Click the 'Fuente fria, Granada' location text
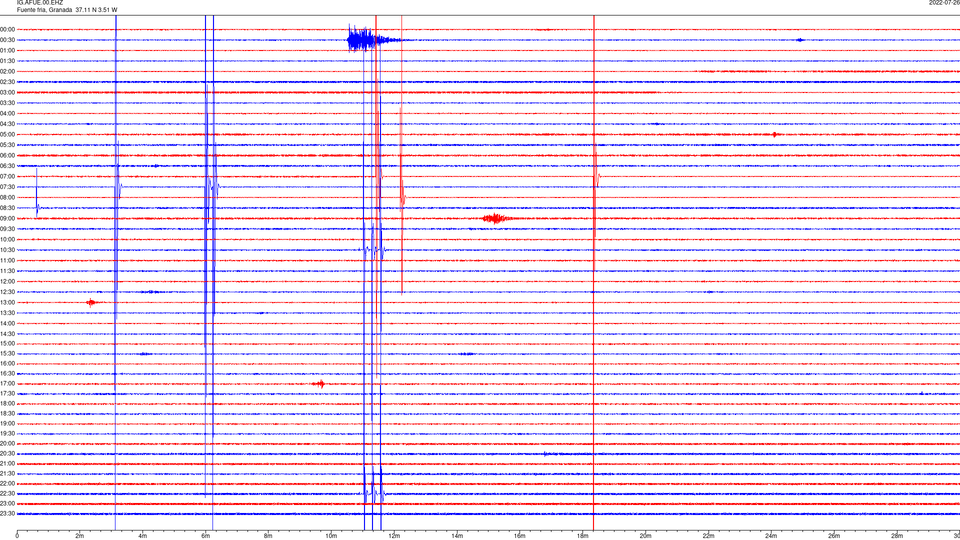Image resolution: width=960 pixels, height=540 pixels. 44,10
